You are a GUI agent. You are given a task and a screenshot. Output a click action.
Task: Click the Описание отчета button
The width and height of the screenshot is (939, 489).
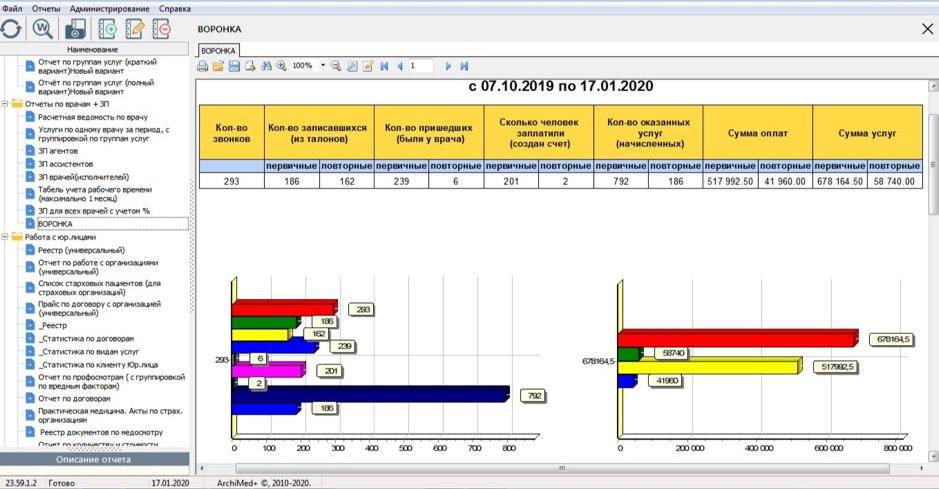click(94, 460)
